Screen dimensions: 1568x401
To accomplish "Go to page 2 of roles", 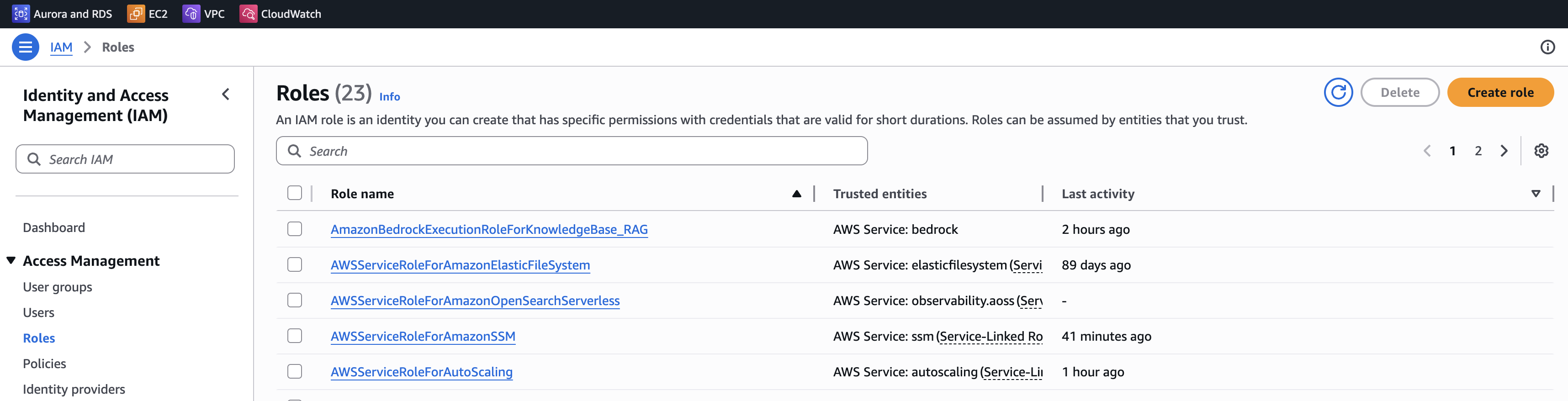I will click(1478, 151).
